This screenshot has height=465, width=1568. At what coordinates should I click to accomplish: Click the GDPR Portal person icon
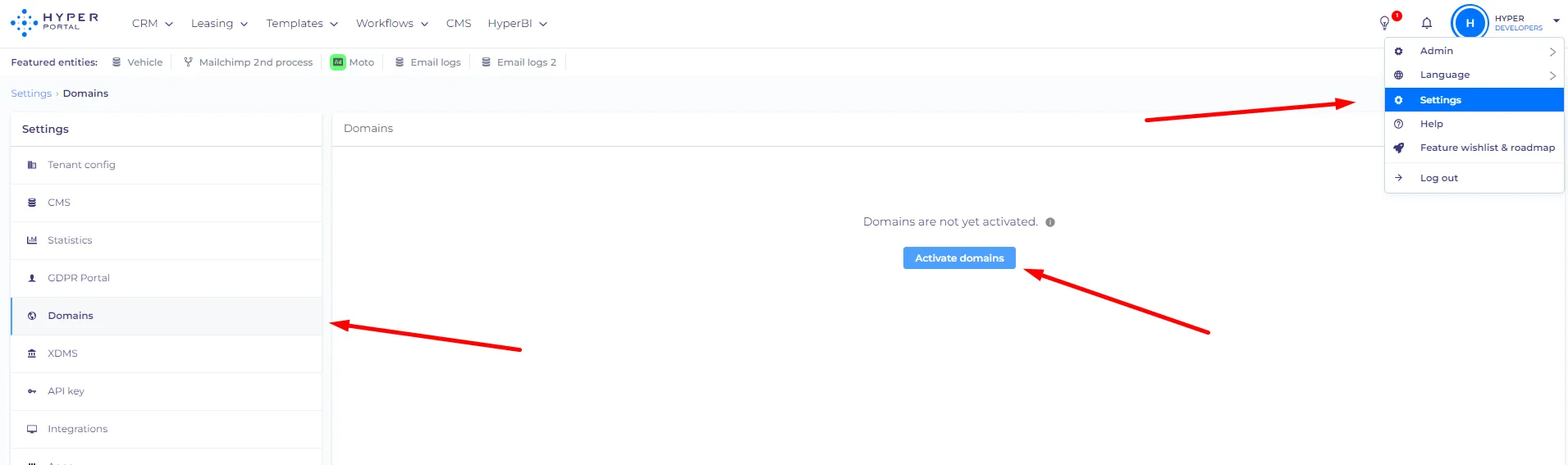click(x=32, y=278)
